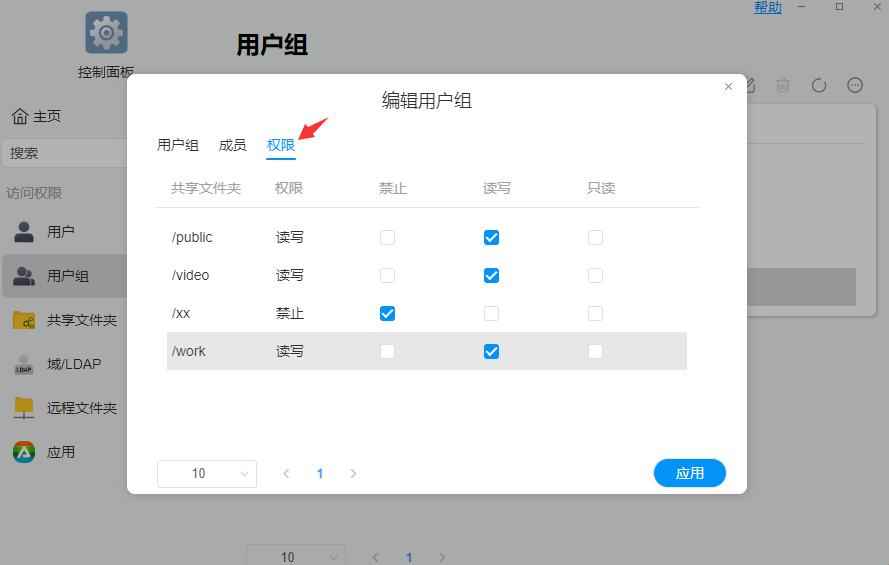
Task: Go to the previous page in the dialog
Action: point(286,474)
